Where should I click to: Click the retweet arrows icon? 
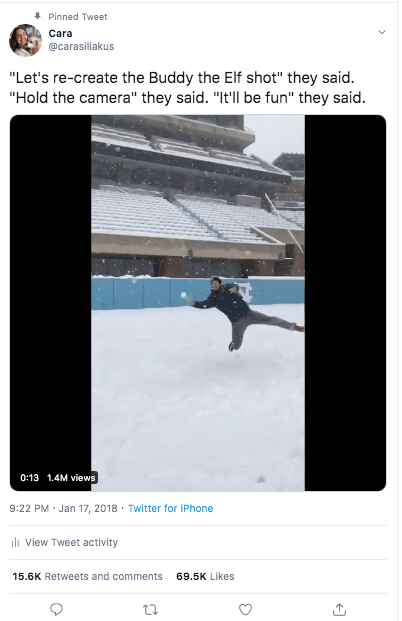point(150,610)
